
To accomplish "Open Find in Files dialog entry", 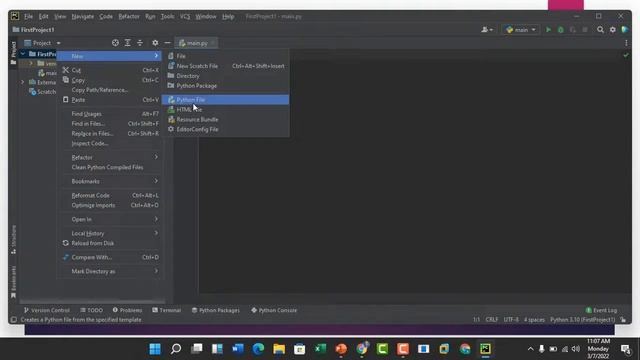I will click(x=110, y=124).
